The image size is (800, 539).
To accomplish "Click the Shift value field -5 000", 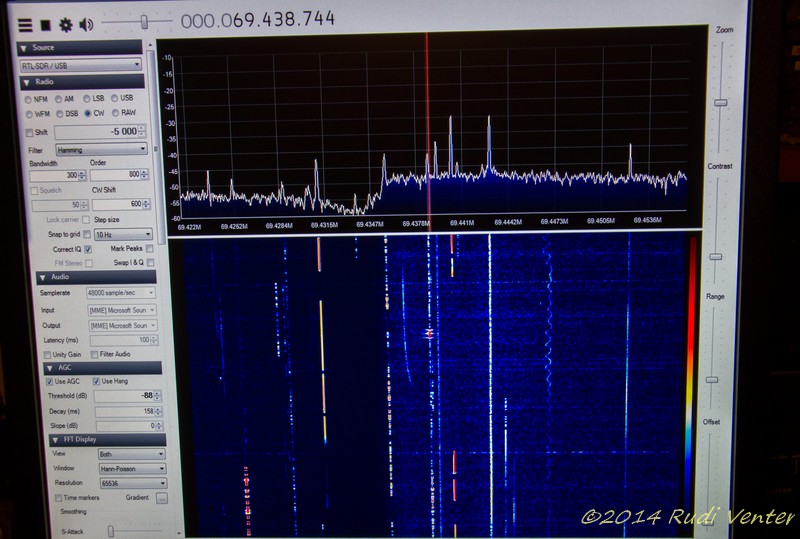I will click(97, 132).
